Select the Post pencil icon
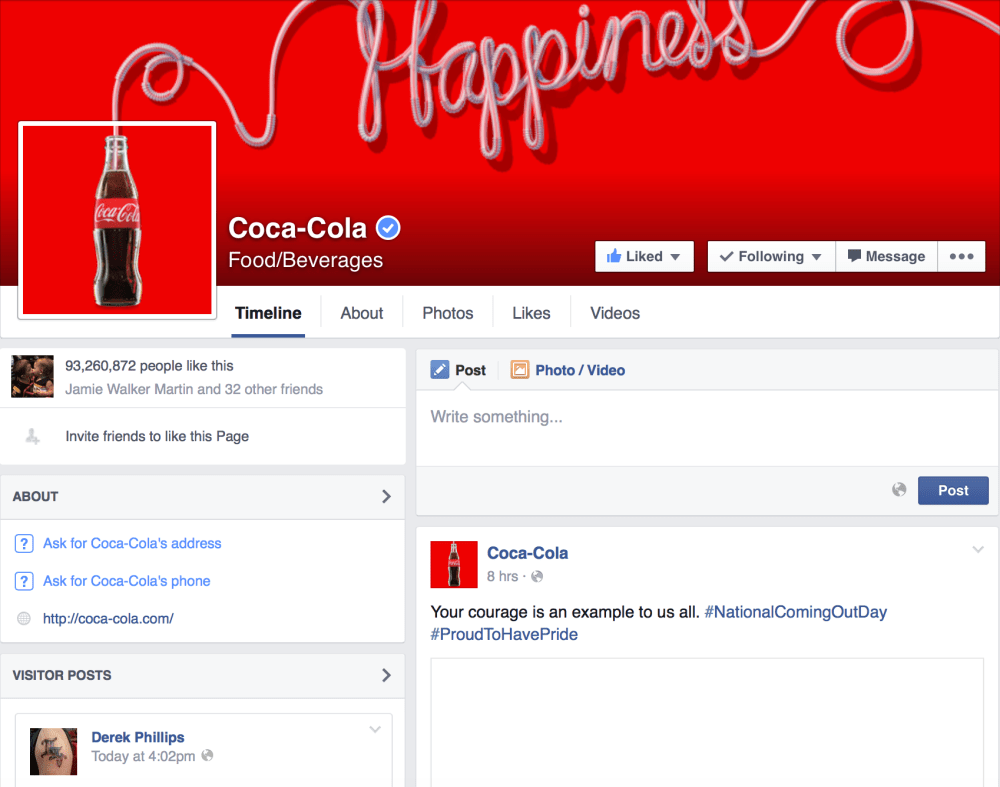The image size is (1000, 787). click(440, 369)
